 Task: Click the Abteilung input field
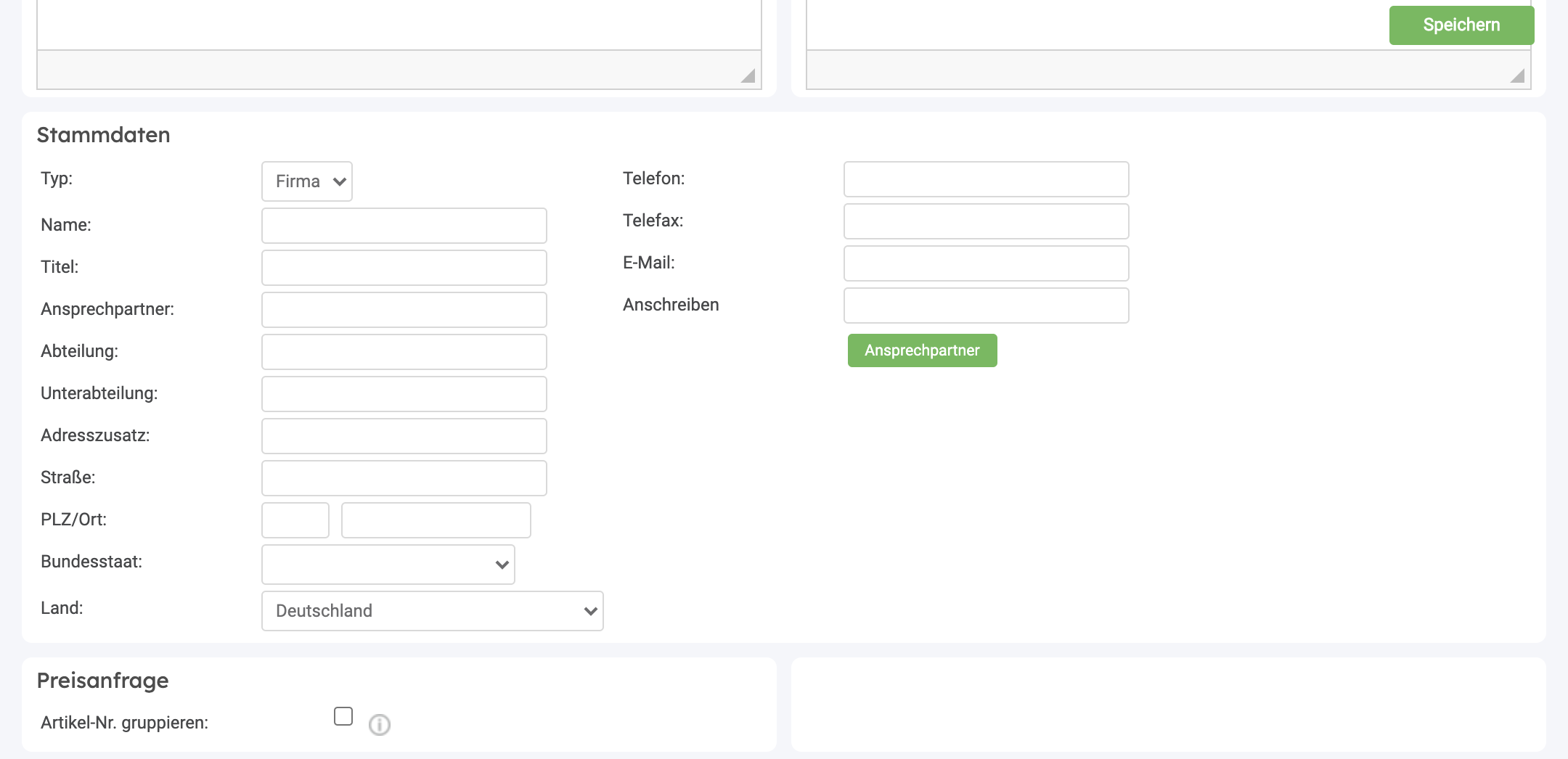point(404,352)
